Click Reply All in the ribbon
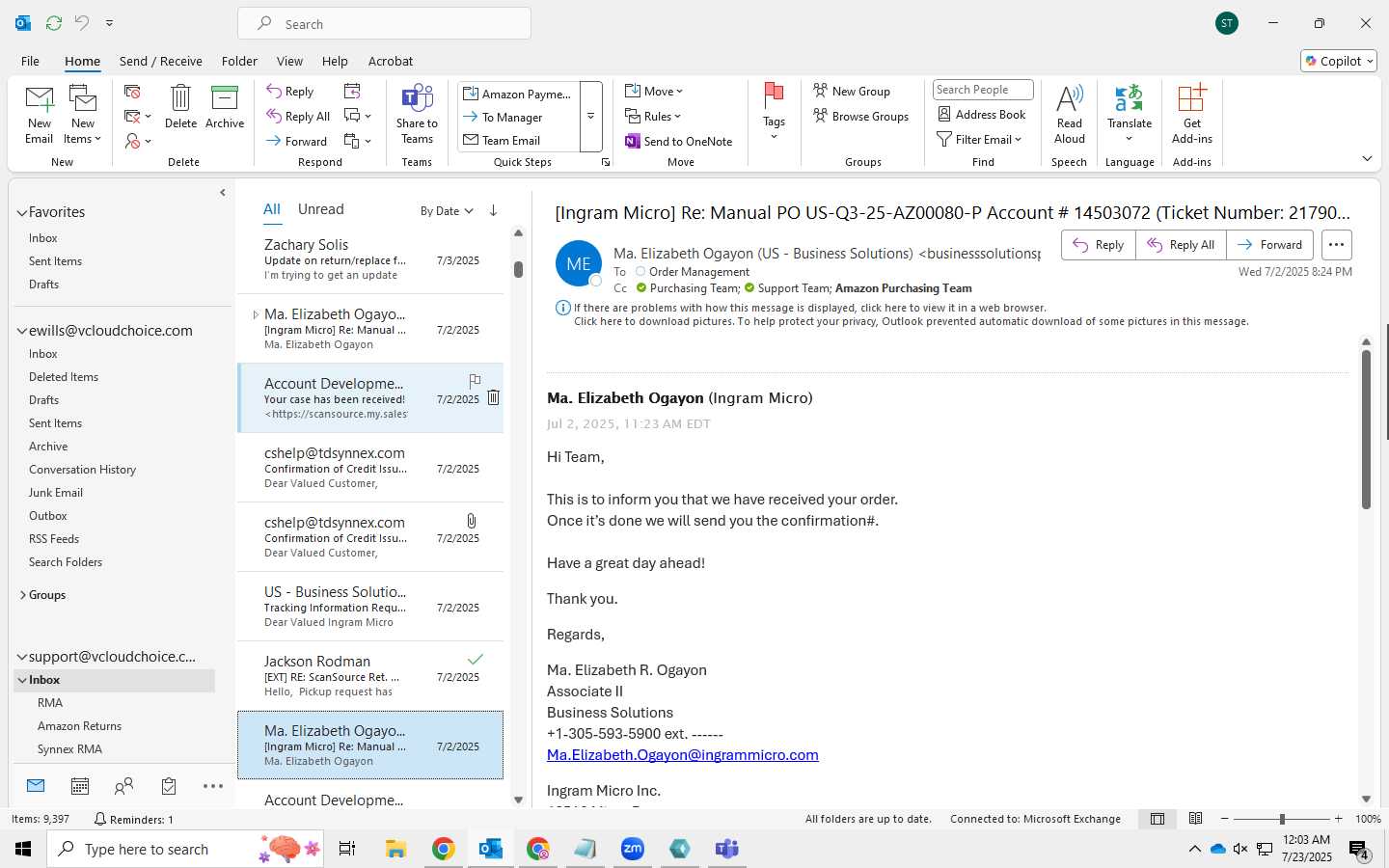1389x868 pixels. click(299, 116)
